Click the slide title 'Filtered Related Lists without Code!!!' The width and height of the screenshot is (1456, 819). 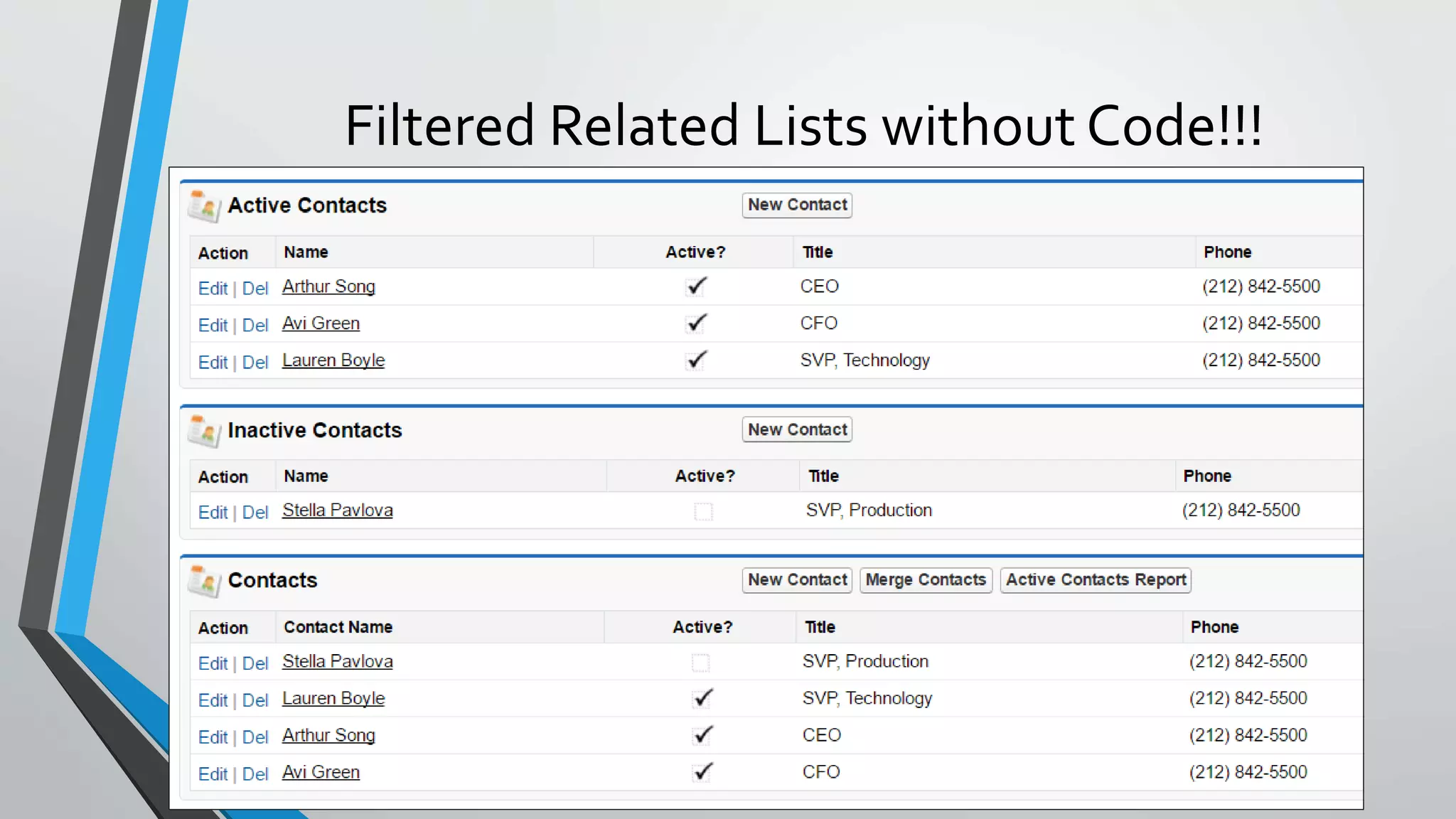(804, 126)
